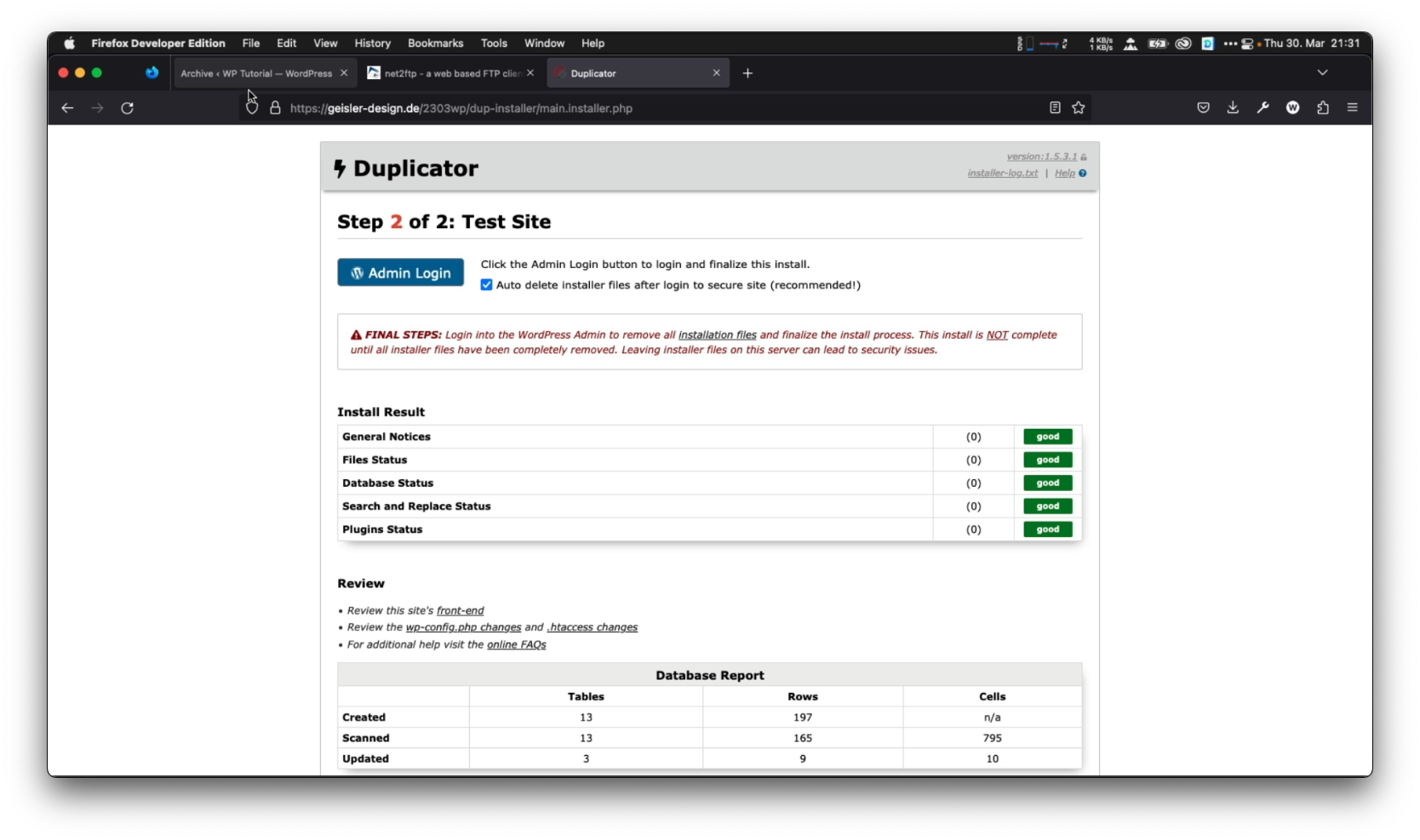Viewport: 1420px width, 840px height.
Task: Open tracking protection shield in address bar
Action: 252,108
